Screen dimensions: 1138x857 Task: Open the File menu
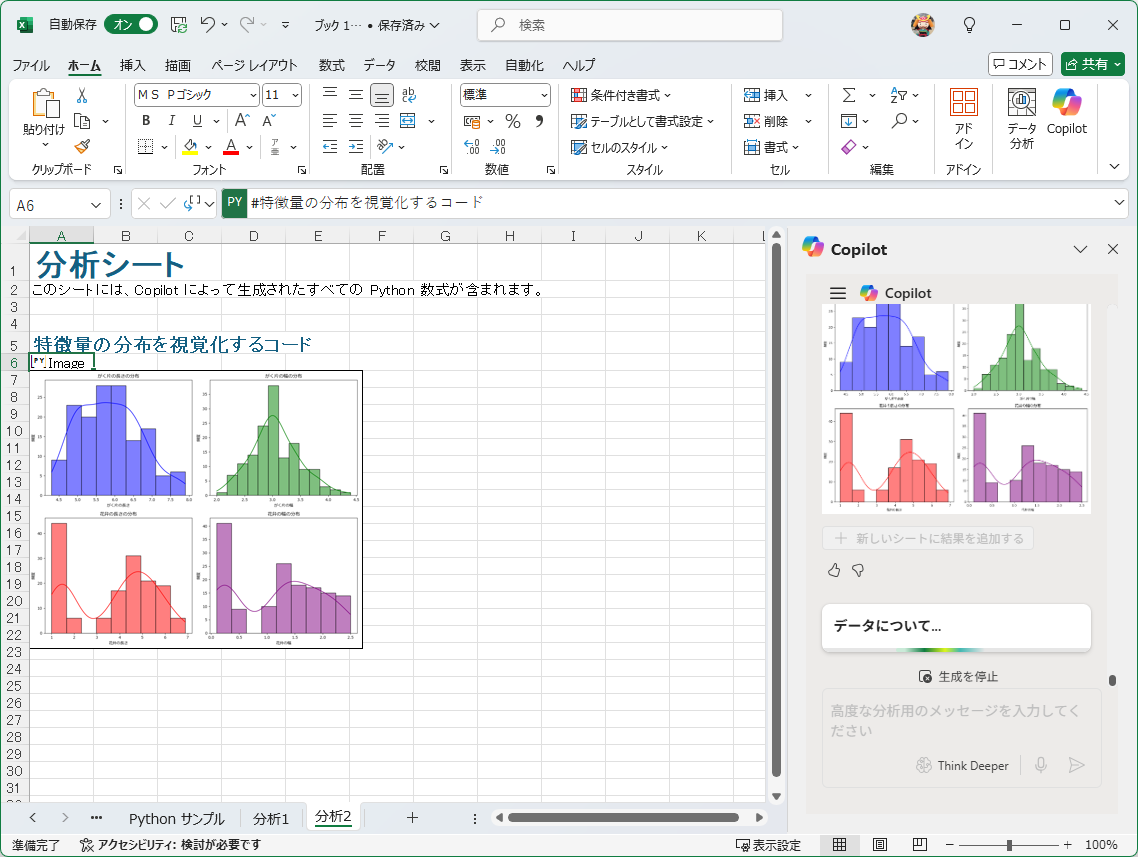[x=31, y=65]
